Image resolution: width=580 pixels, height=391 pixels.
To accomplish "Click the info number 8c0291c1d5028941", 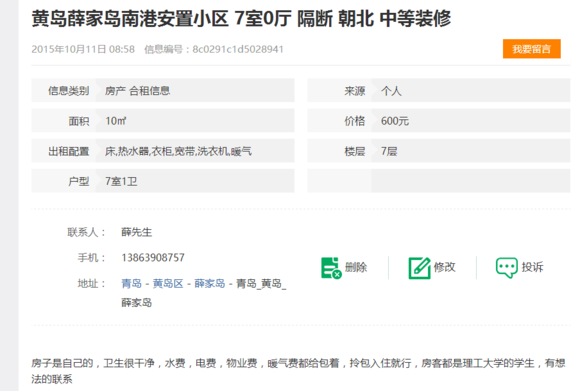I will tap(238, 49).
